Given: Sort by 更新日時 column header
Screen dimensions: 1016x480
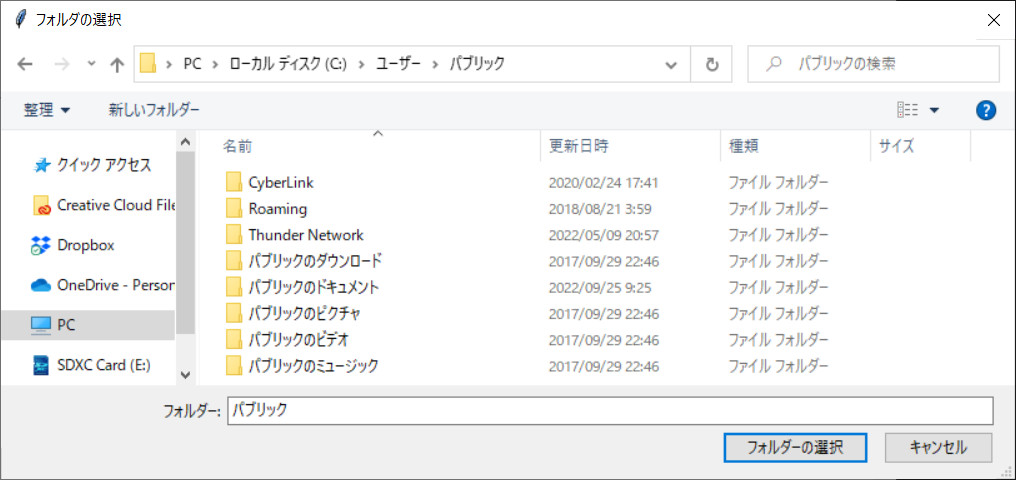Looking at the screenshot, I should [579, 146].
